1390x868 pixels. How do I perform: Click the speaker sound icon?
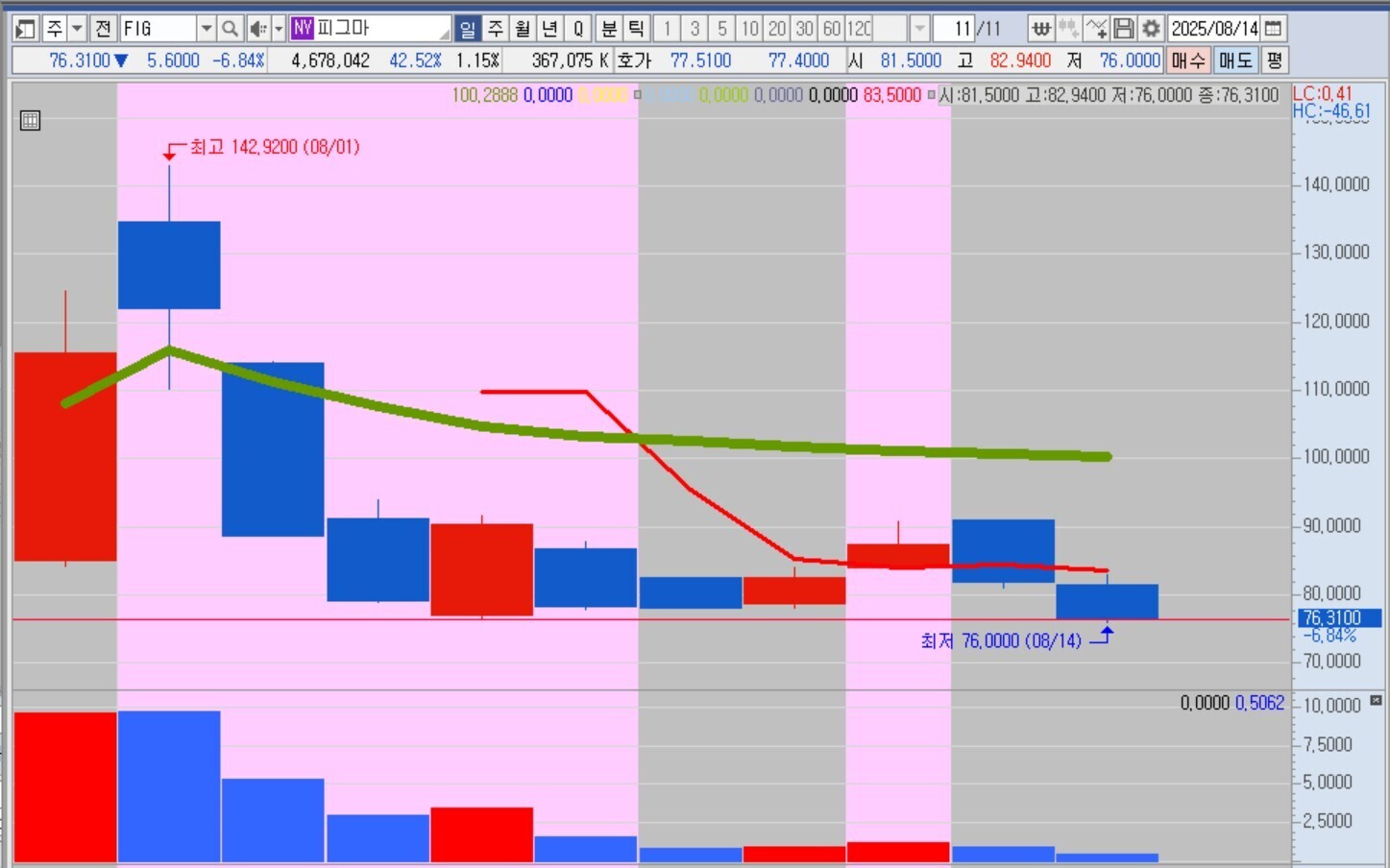257,29
